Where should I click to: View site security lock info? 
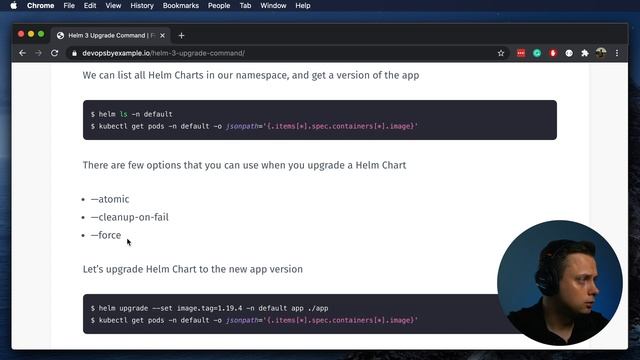[74, 53]
